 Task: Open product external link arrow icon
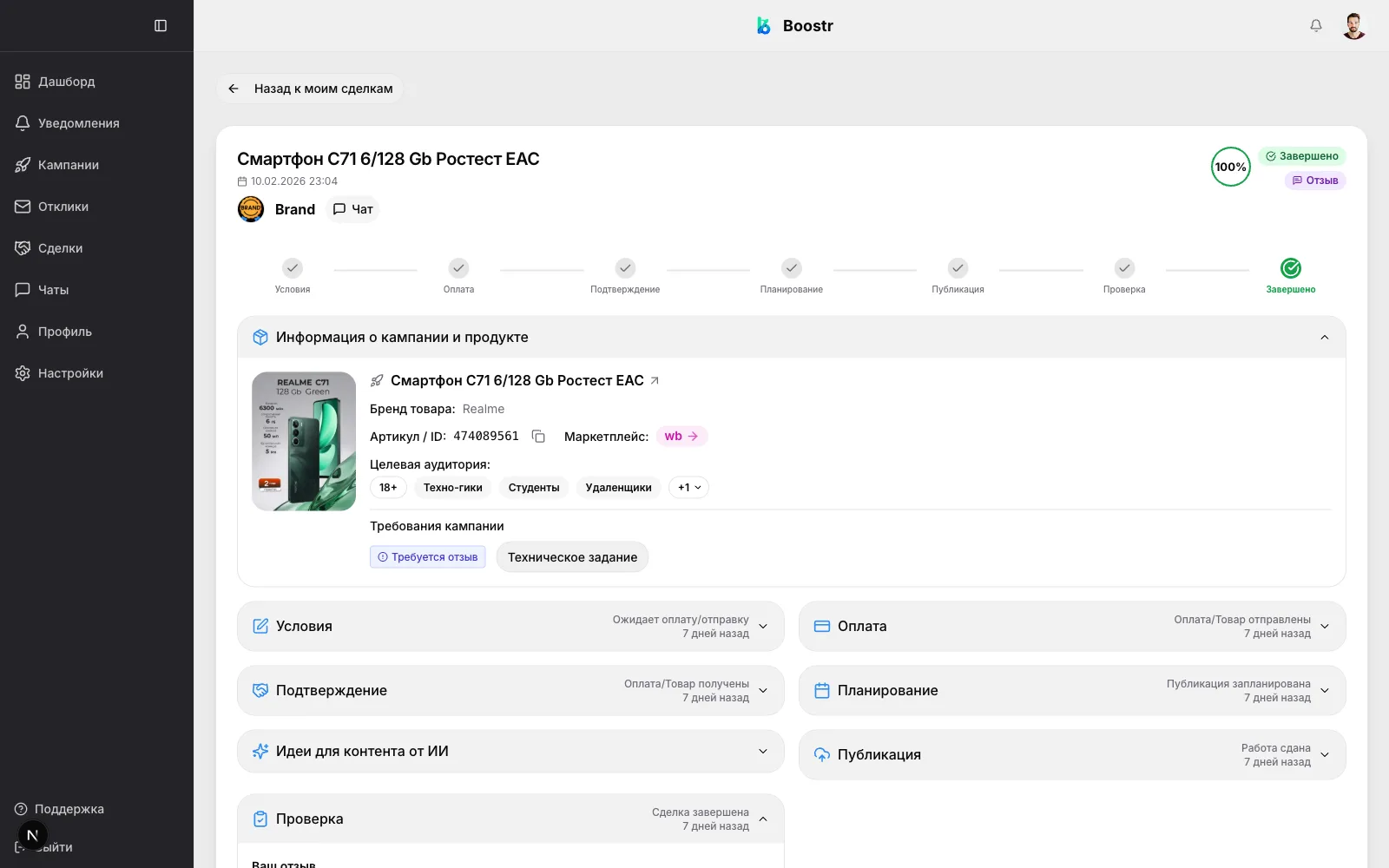[655, 380]
